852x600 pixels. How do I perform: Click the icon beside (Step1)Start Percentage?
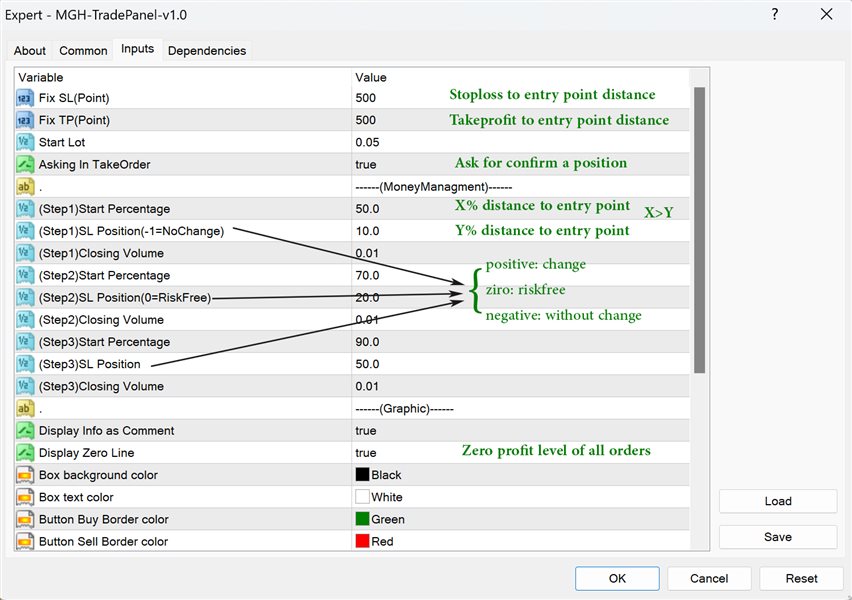coord(25,209)
